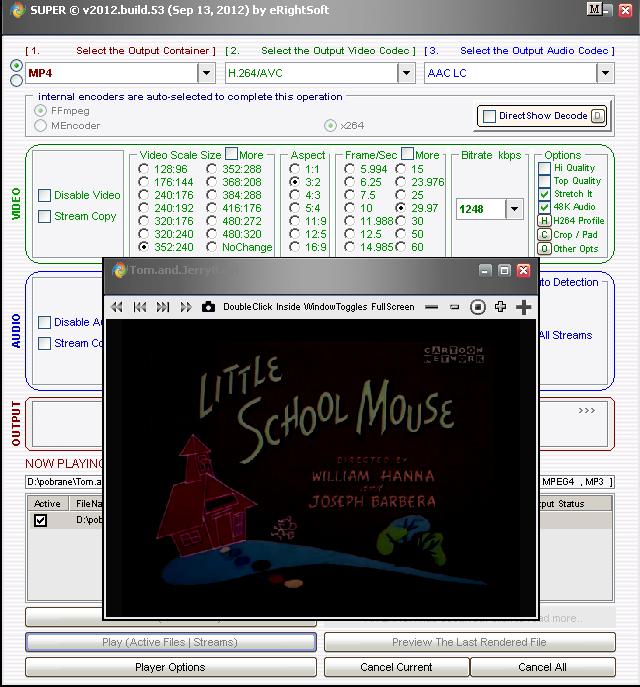Click Active column header in file list
Image resolution: width=640 pixels, height=687 pixels.
48,504
